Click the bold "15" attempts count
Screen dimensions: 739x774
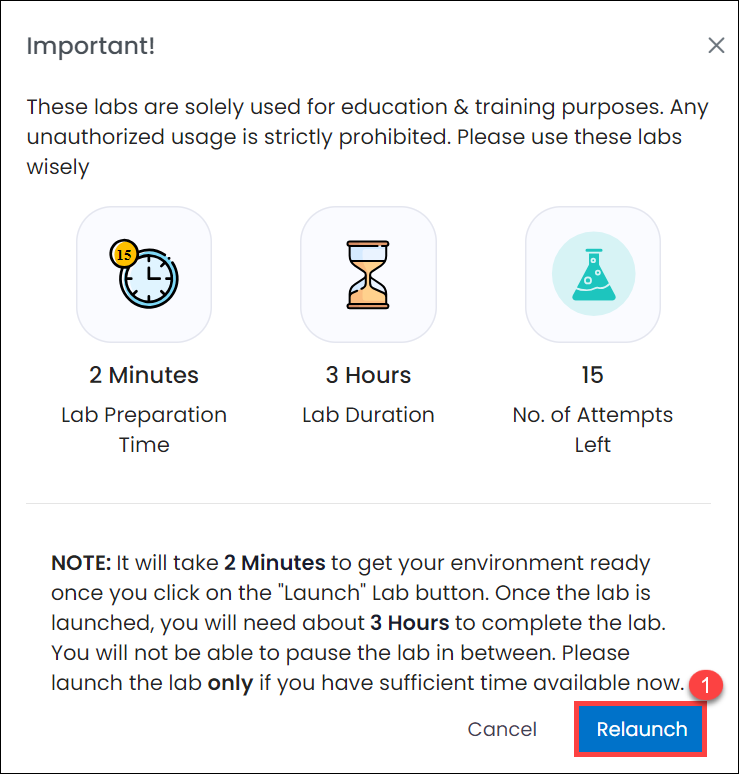(592, 375)
